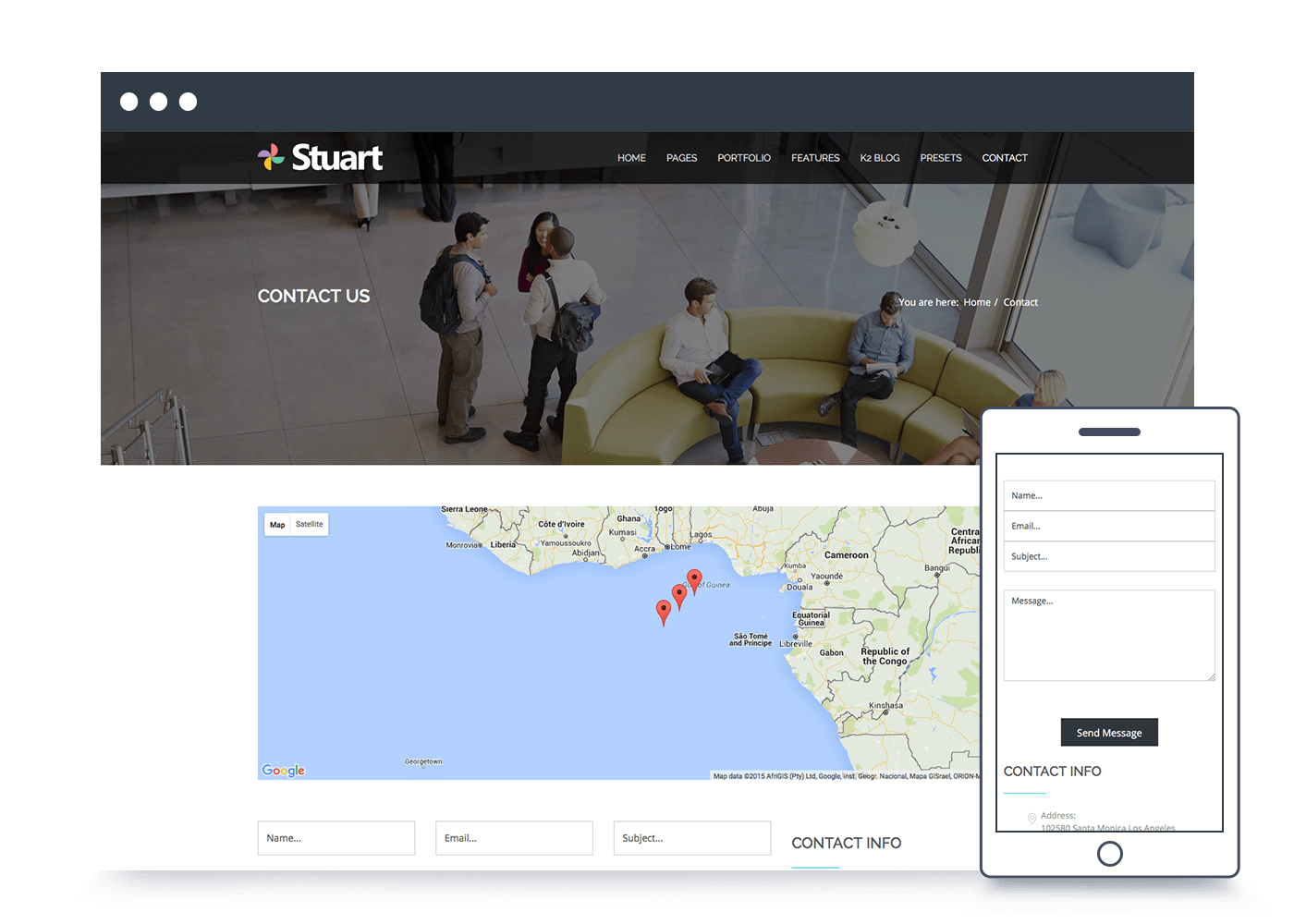This screenshot has height=924, width=1294.
Task: Click the Google logo on the map
Action: point(283,770)
